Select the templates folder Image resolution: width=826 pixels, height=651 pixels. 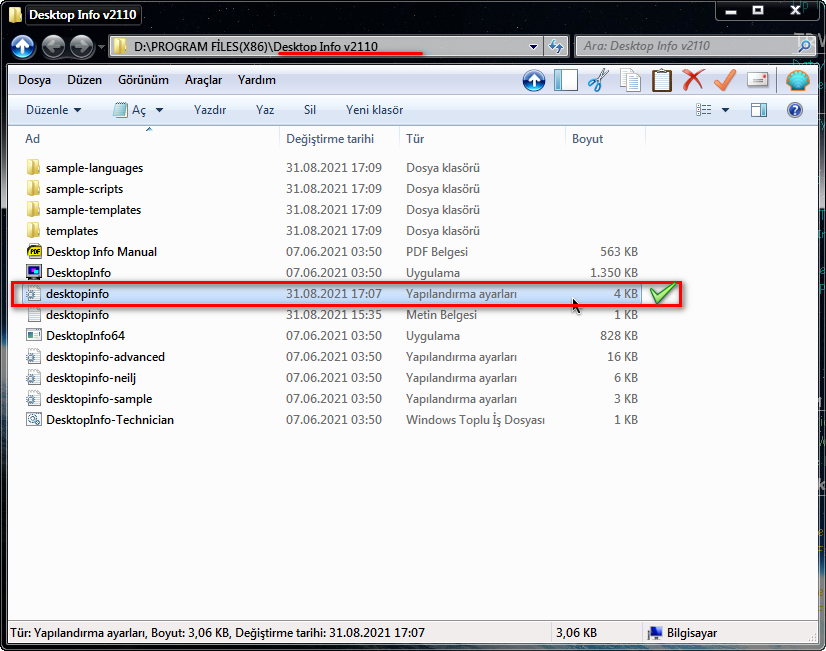pyautogui.click(x=332, y=231)
